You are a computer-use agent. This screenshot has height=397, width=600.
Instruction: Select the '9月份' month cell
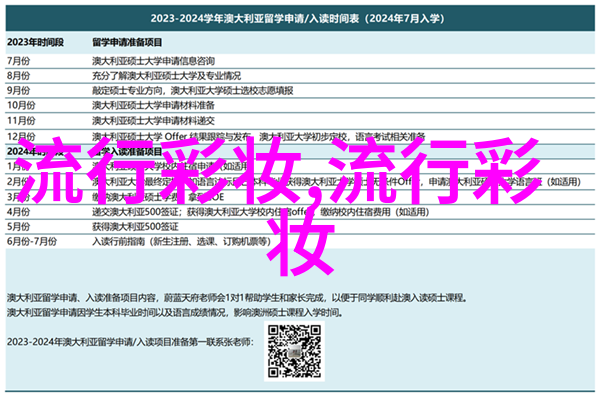18,91
